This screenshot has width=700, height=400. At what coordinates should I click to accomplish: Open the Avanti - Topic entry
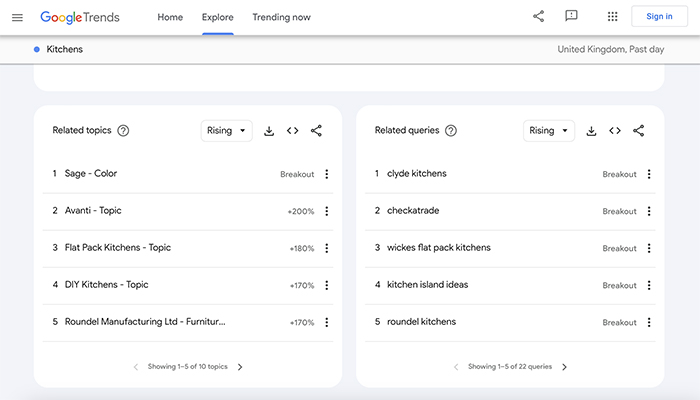[x=93, y=211]
